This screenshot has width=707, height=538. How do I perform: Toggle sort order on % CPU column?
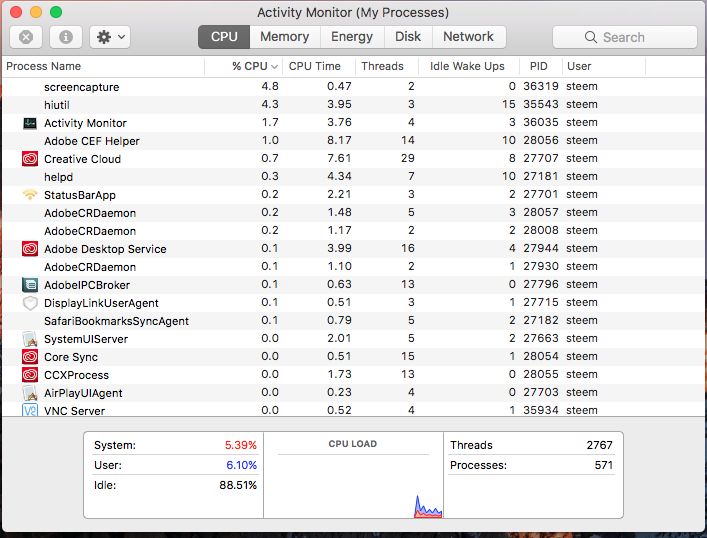coord(244,66)
